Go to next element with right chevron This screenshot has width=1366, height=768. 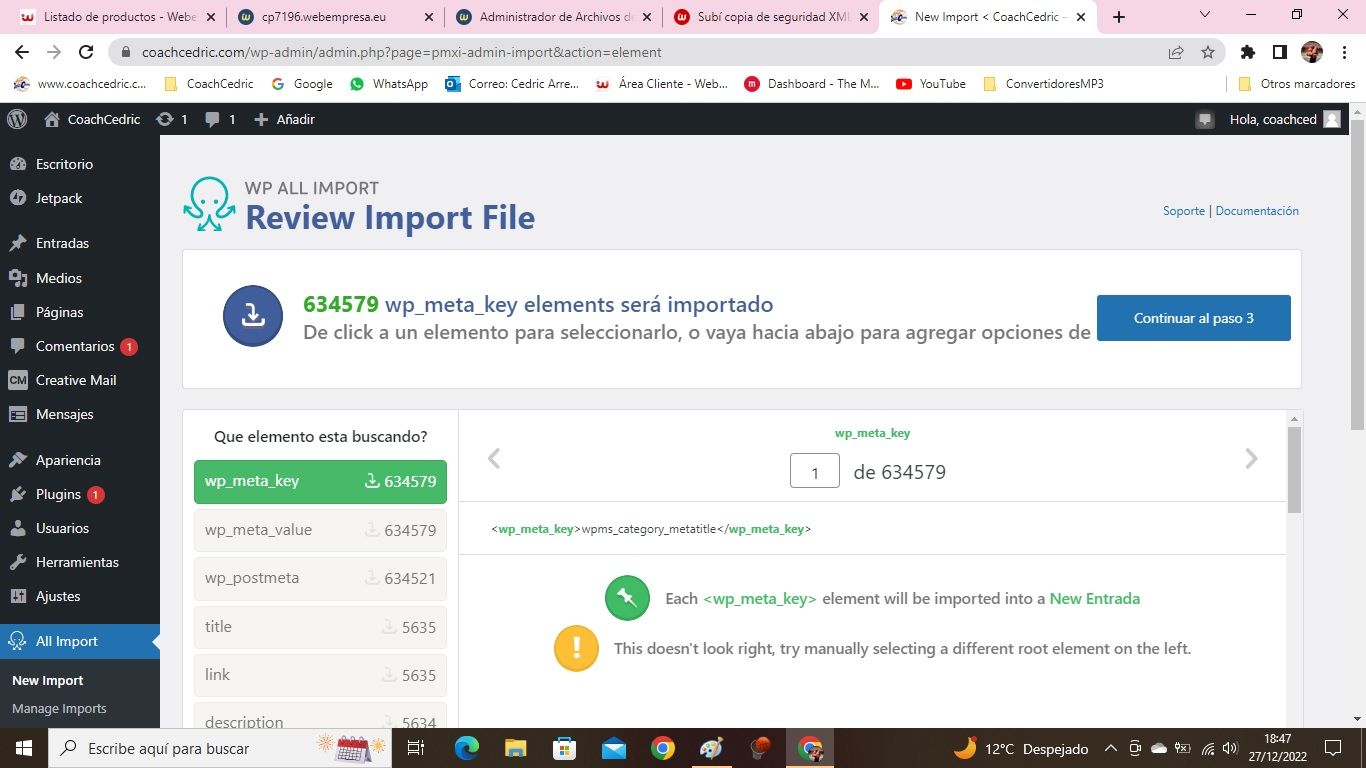(x=1251, y=458)
